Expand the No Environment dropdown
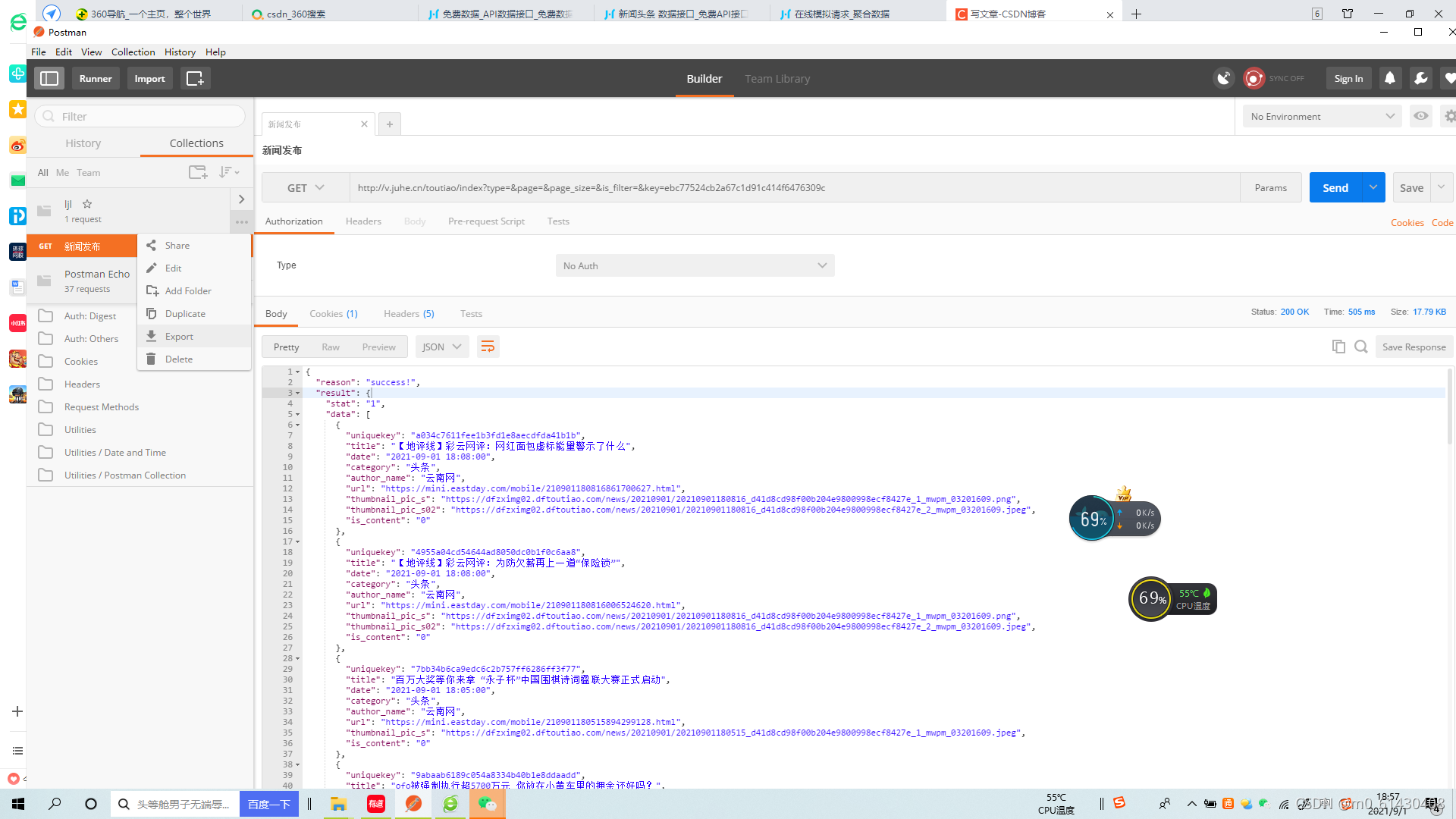The height and width of the screenshot is (819, 1456). (x=1321, y=116)
